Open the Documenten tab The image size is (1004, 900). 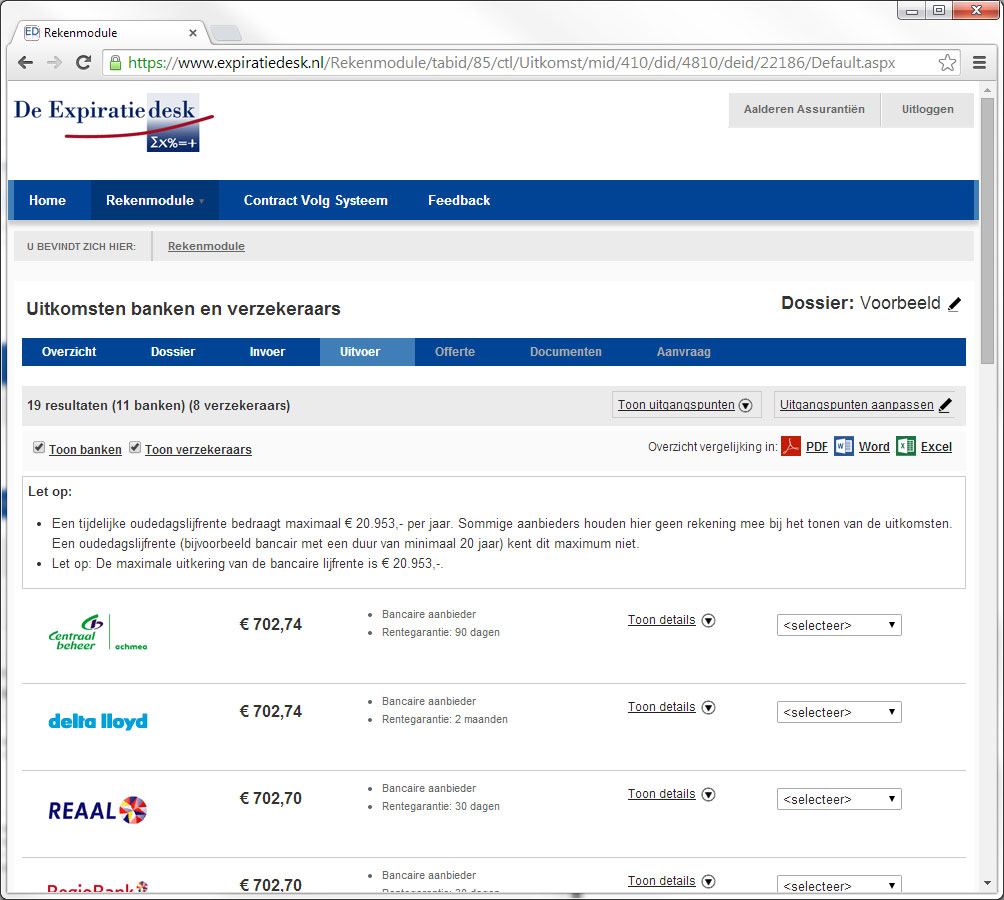point(566,352)
